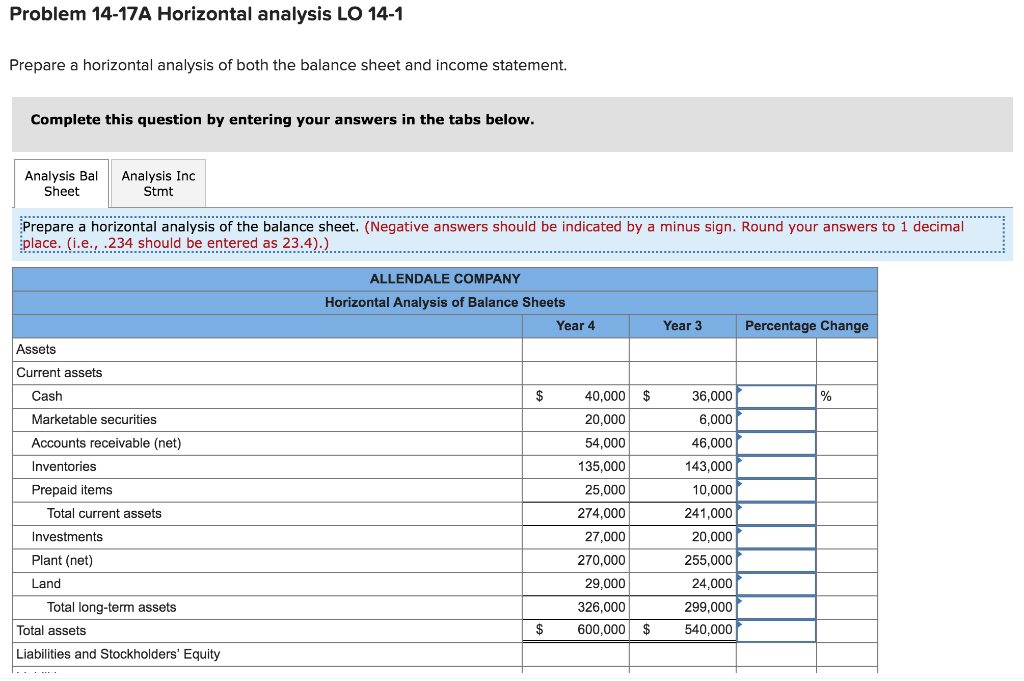The width and height of the screenshot is (1024, 681).
Task: Click the ALLENDALE COMPANY title bar
Action: coord(445,278)
